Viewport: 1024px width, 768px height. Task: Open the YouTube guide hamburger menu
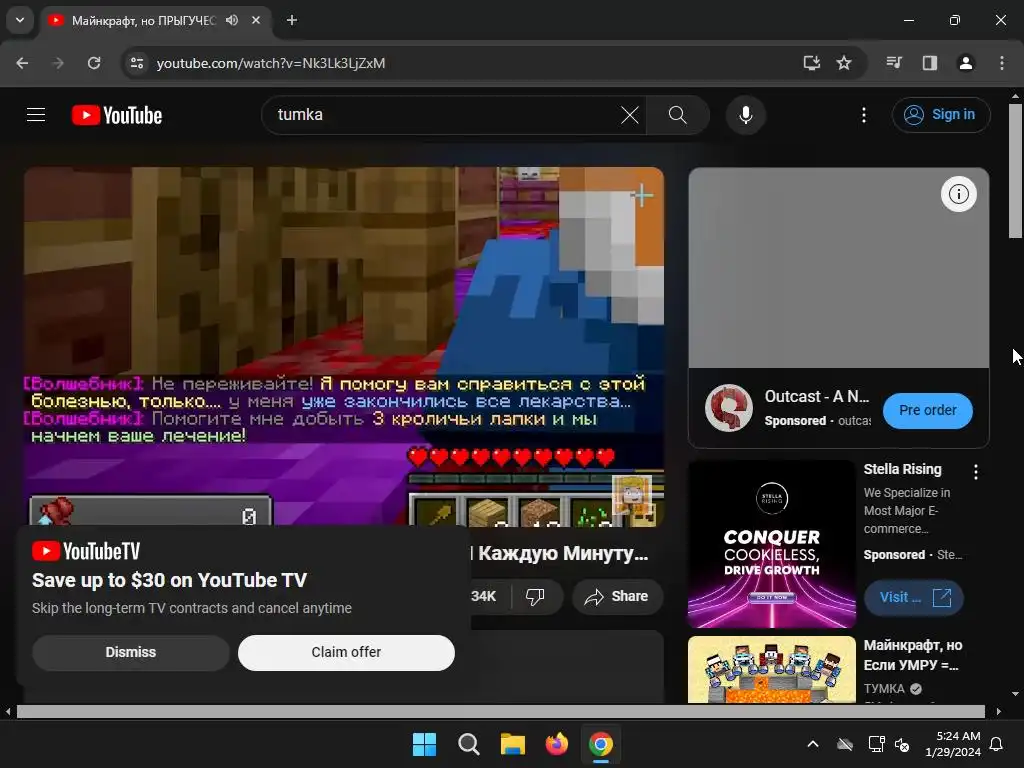(36, 115)
